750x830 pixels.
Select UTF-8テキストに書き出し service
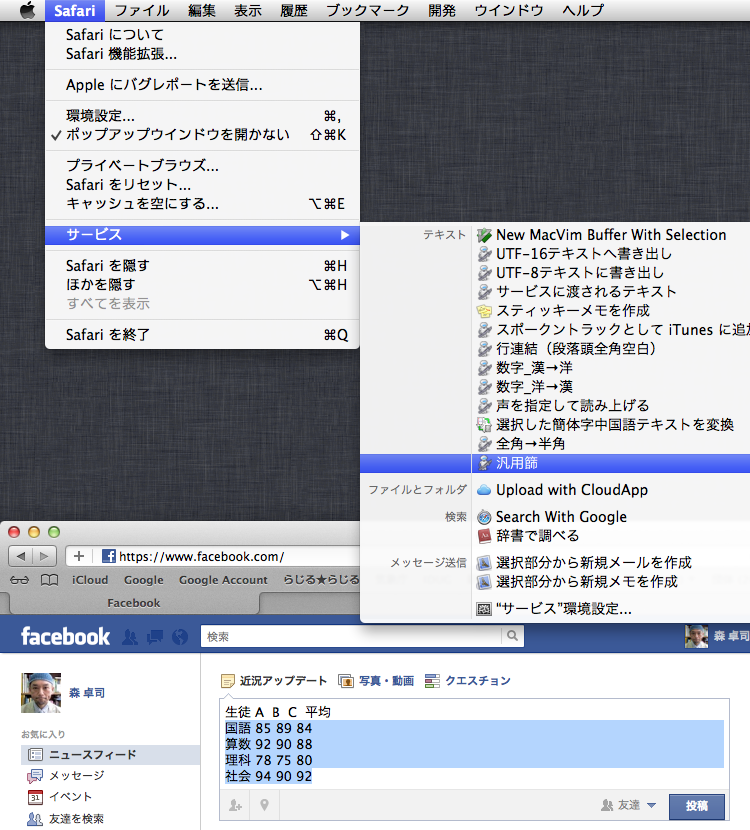click(610, 273)
